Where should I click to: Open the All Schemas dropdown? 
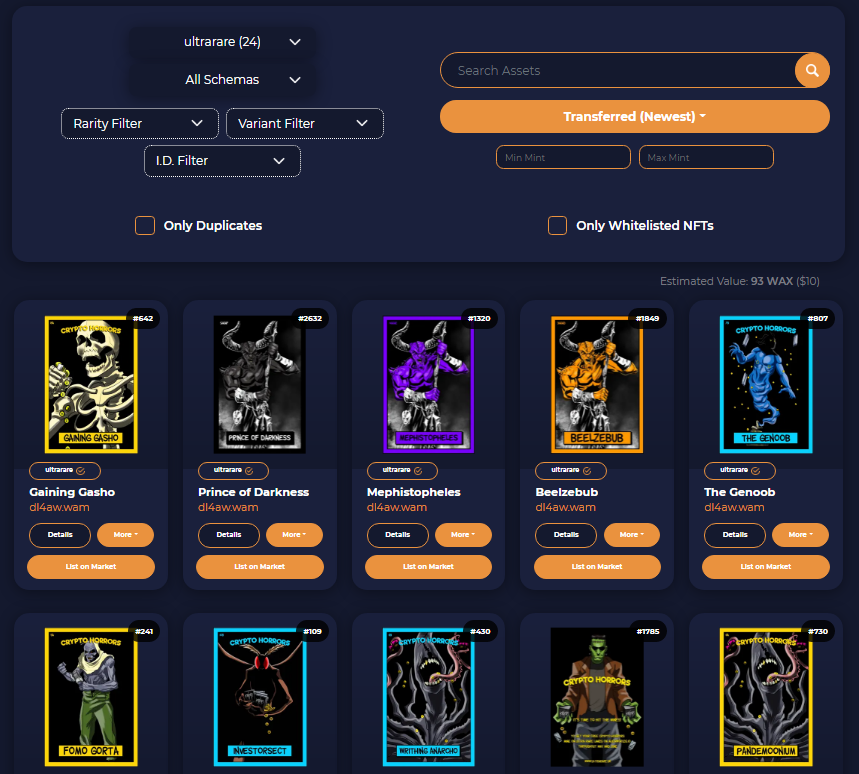[x=222, y=79]
